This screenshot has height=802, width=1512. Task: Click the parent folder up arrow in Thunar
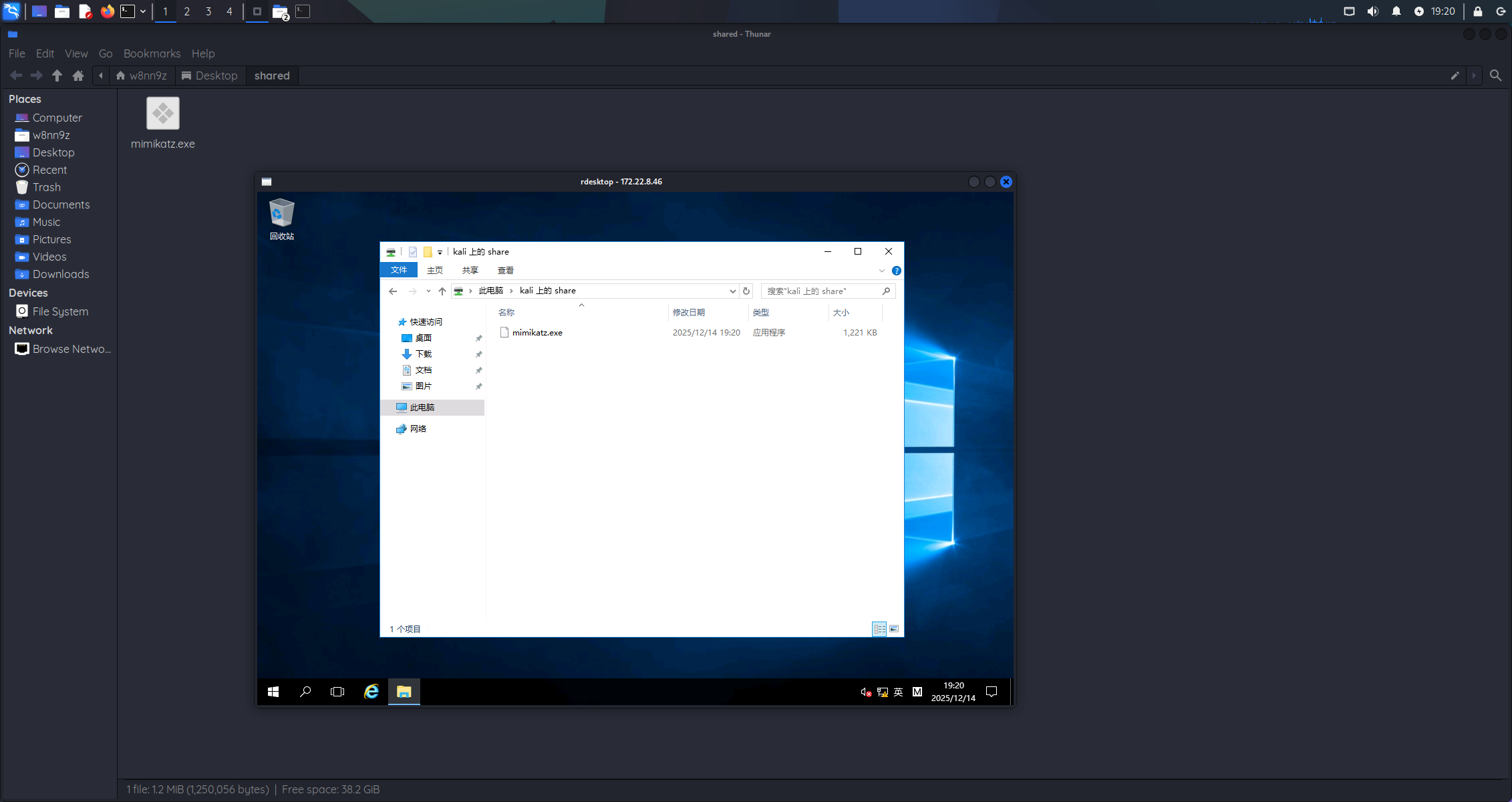(x=57, y=76)
